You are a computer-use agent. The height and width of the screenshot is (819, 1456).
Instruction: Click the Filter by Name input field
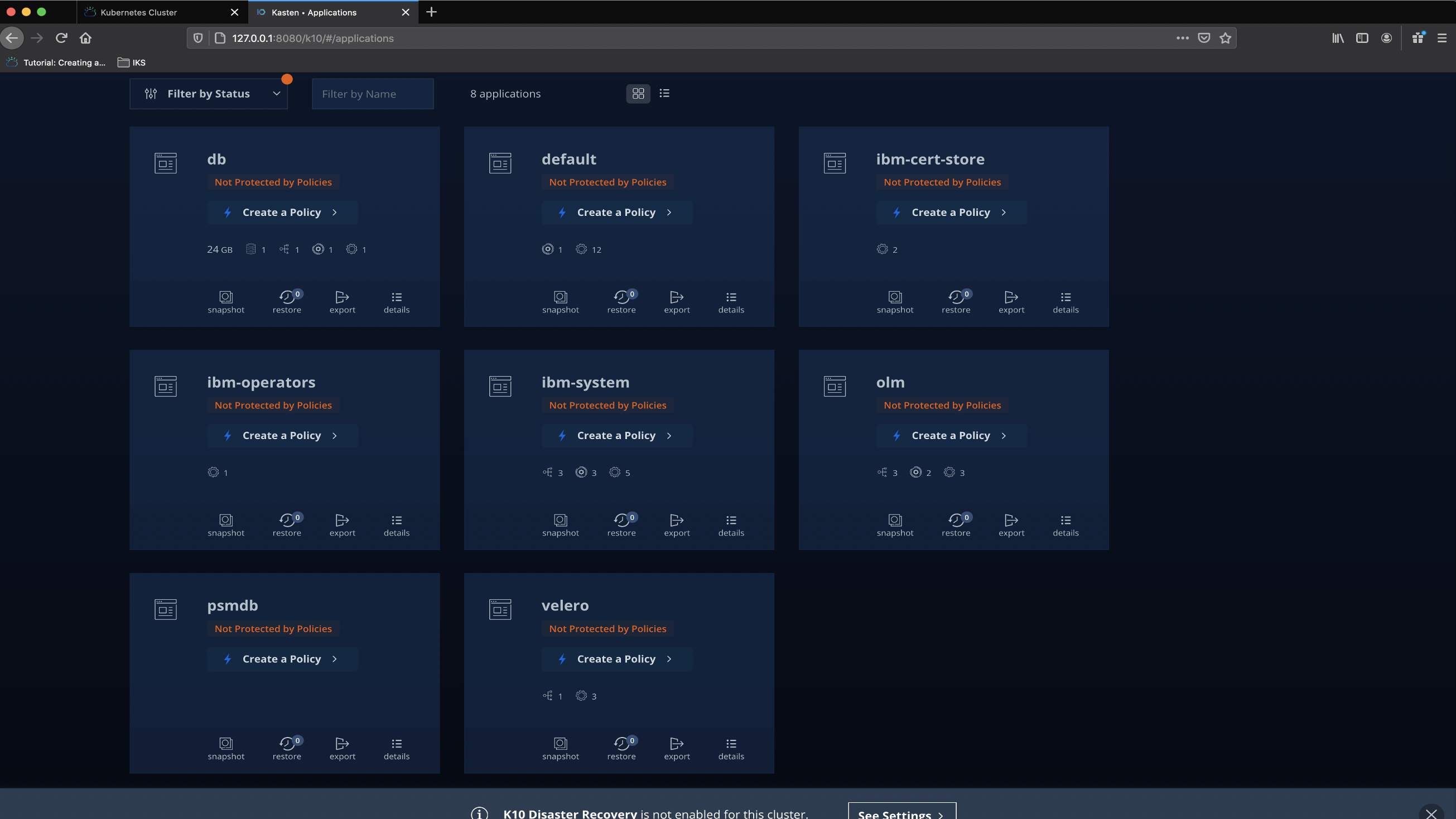click(x=373, y=94)
